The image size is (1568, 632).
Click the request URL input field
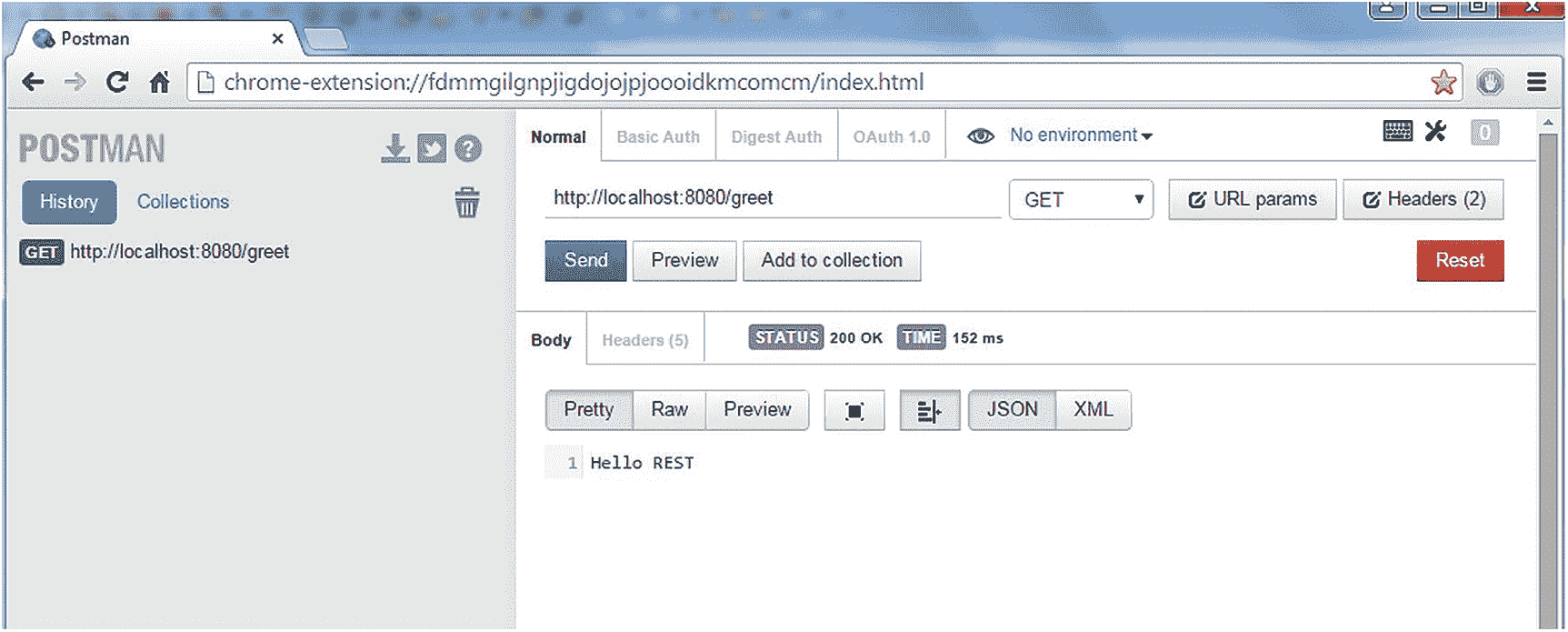point(773,198)
